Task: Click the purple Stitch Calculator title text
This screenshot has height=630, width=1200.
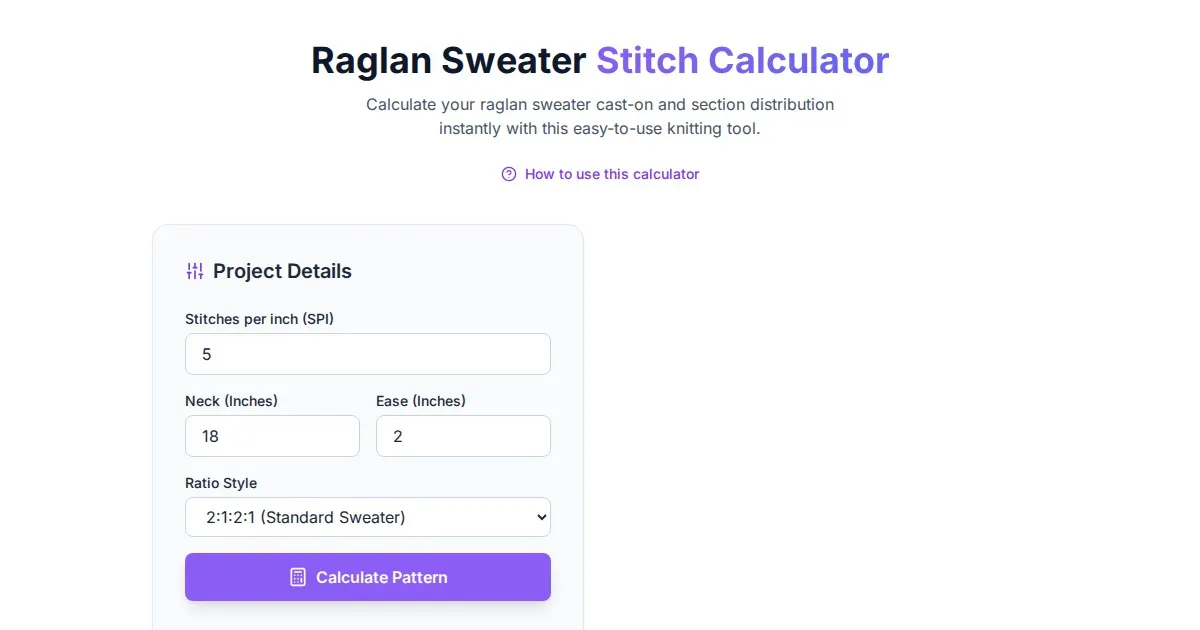Action: click(x=742, y=60)
